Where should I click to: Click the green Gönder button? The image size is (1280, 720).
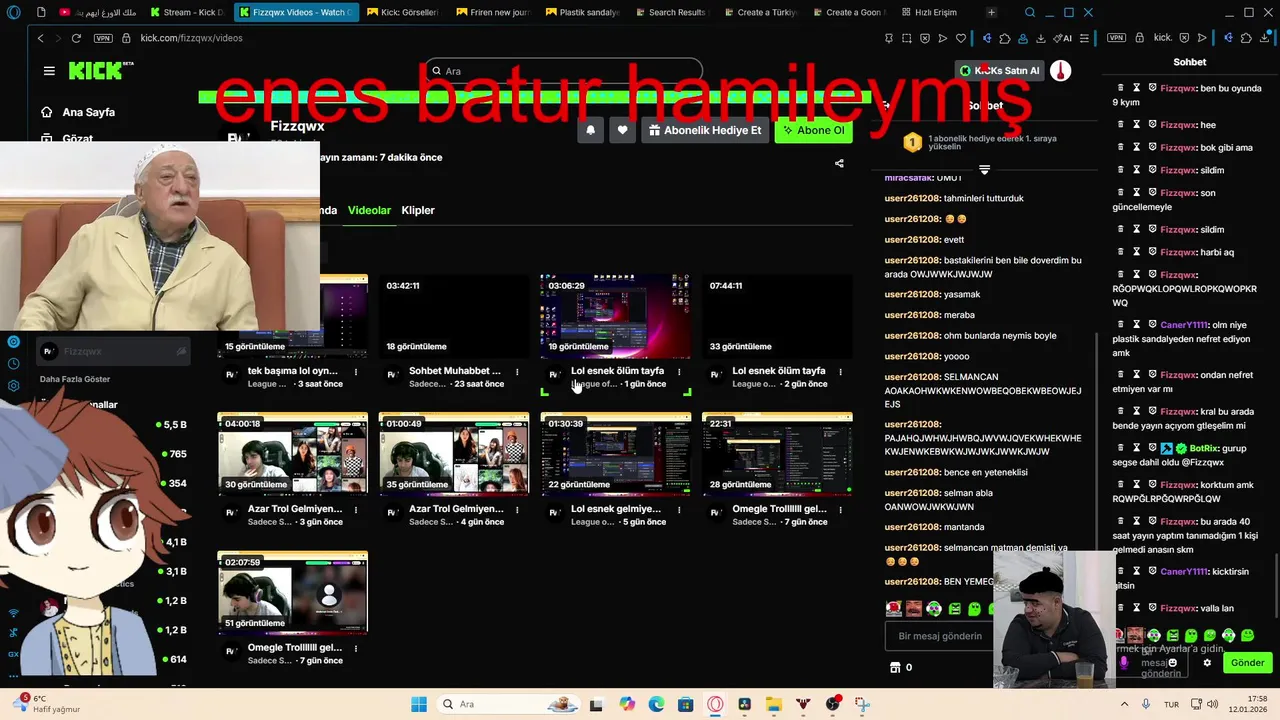pyautogui.click(x=1247, y=663)
